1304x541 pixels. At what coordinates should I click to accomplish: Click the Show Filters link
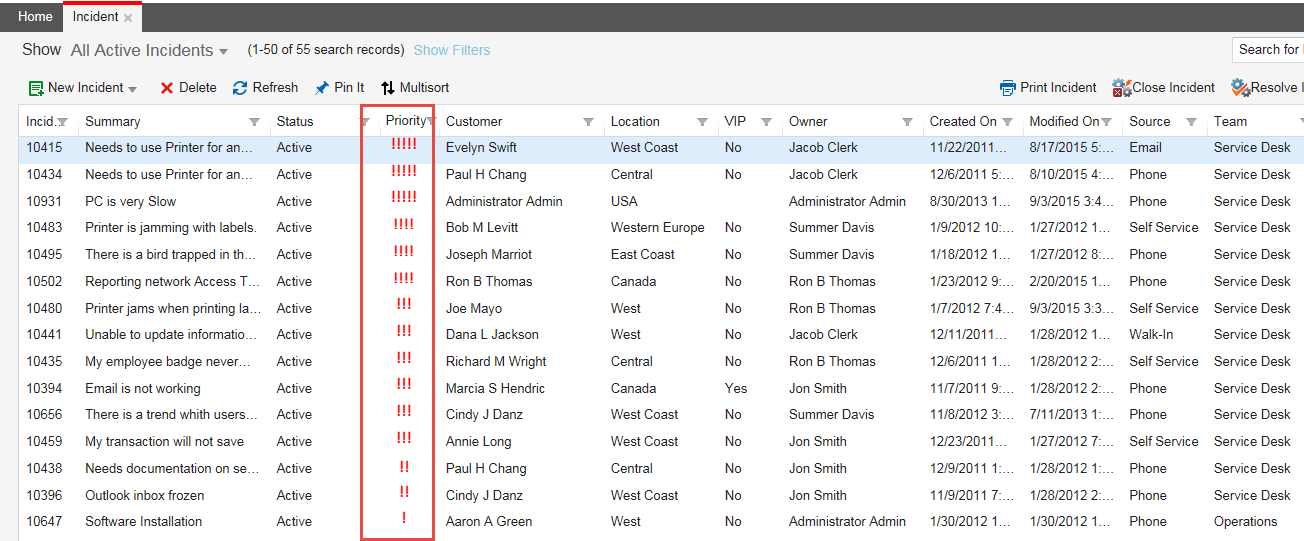451,50
